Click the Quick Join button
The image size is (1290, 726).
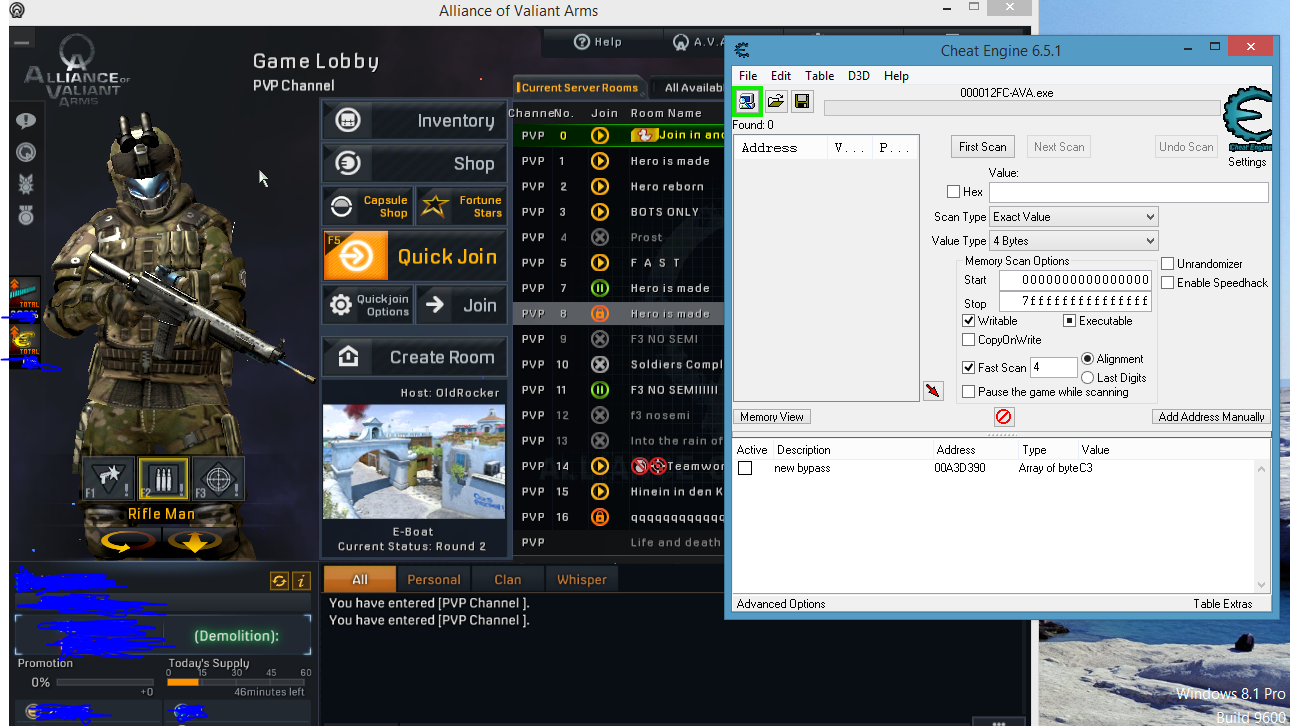pos(415,256)
